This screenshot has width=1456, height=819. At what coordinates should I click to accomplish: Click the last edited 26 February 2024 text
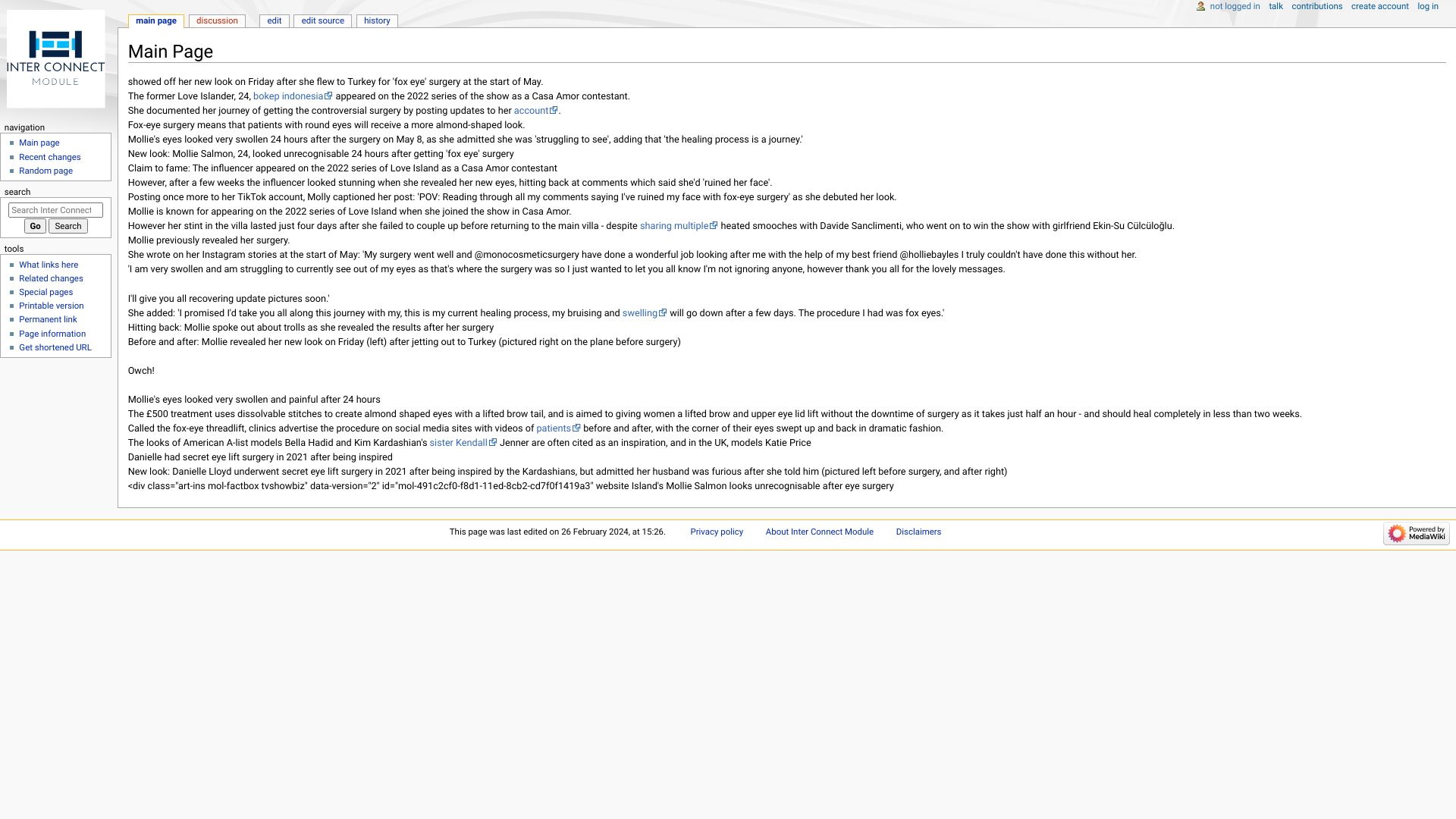557,532
